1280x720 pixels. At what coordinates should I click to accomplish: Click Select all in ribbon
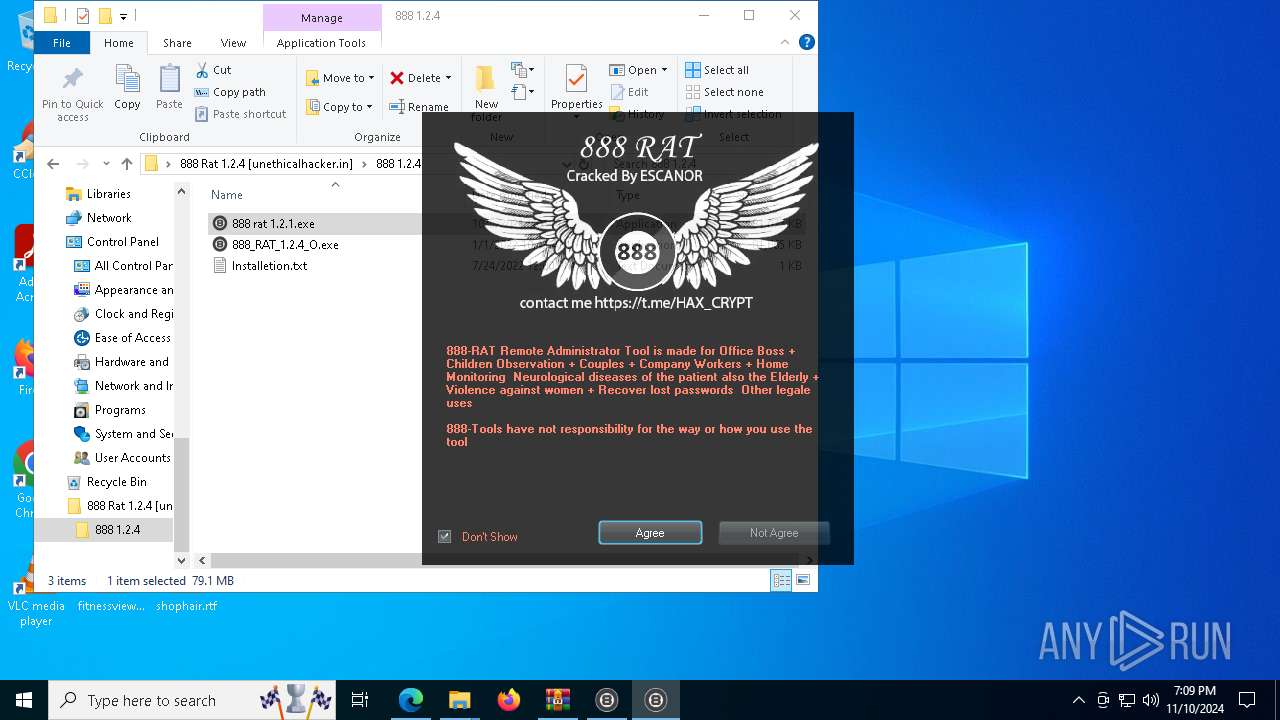[717, 70]
